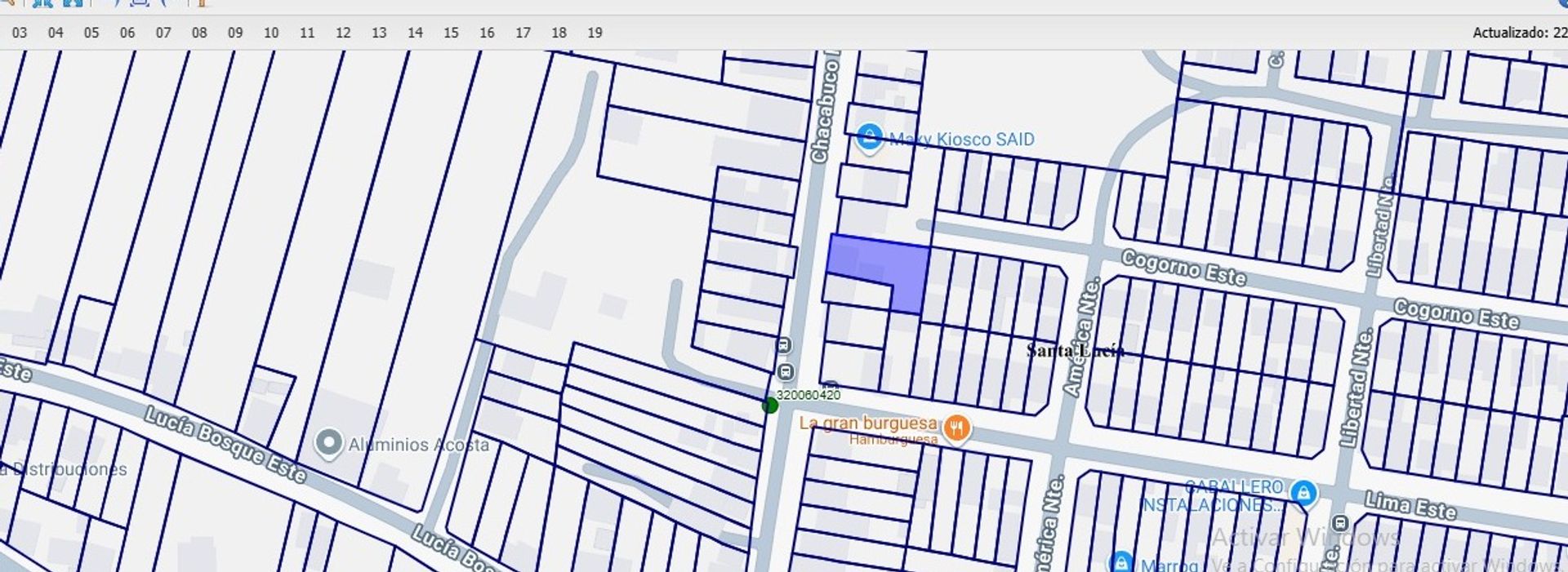This screenshot has width=1568, height=572.
Task: Select level 11 in number bar
Action: [x=306, y=33]
